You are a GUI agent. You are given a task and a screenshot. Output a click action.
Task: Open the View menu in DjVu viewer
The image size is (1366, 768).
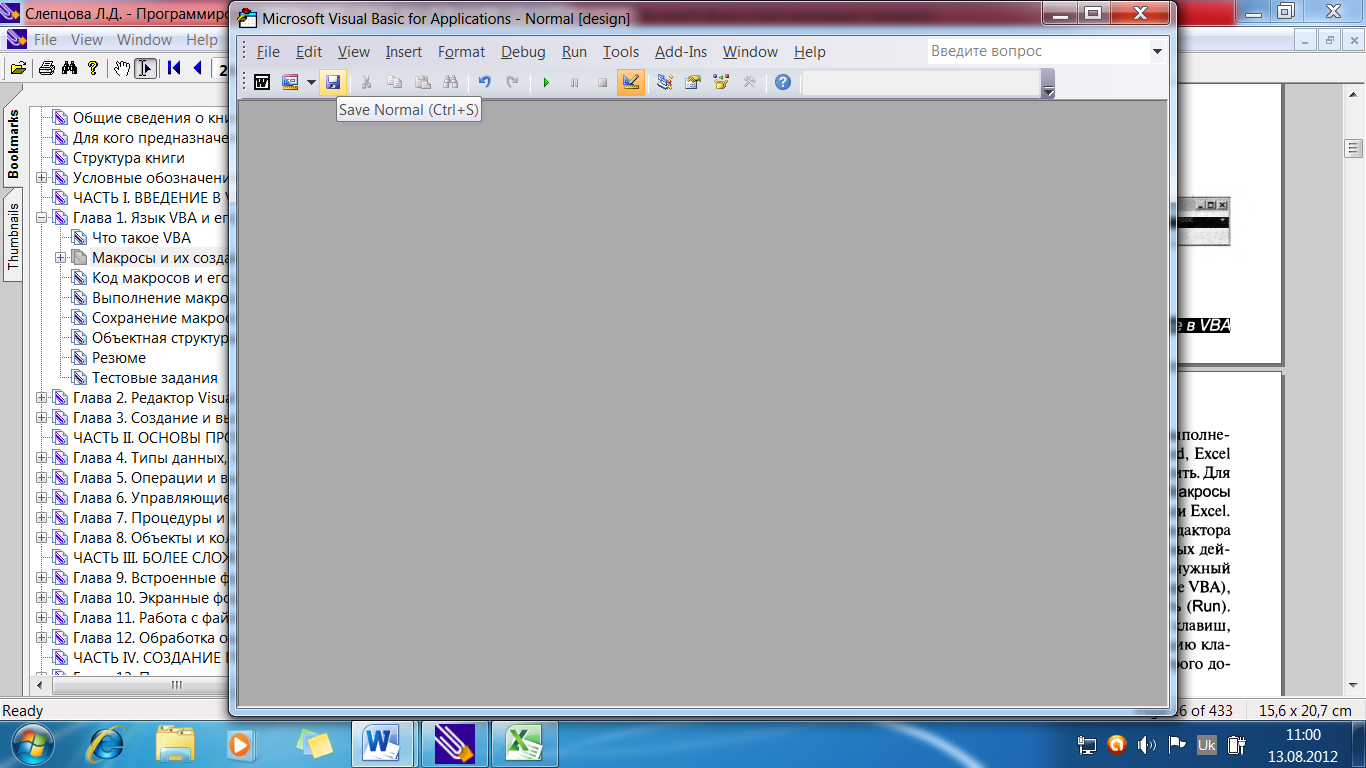[x=87, y=40]
